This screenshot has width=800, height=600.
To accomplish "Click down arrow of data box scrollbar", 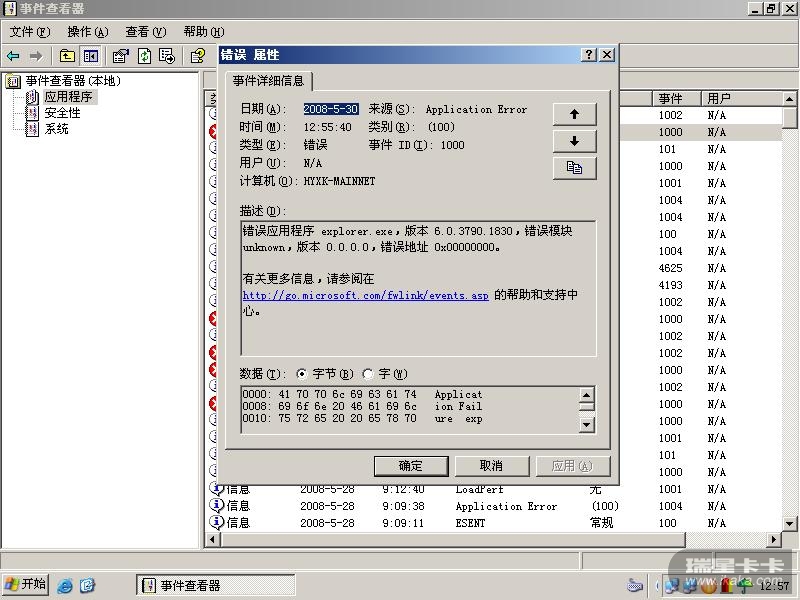I will point(587,424).
